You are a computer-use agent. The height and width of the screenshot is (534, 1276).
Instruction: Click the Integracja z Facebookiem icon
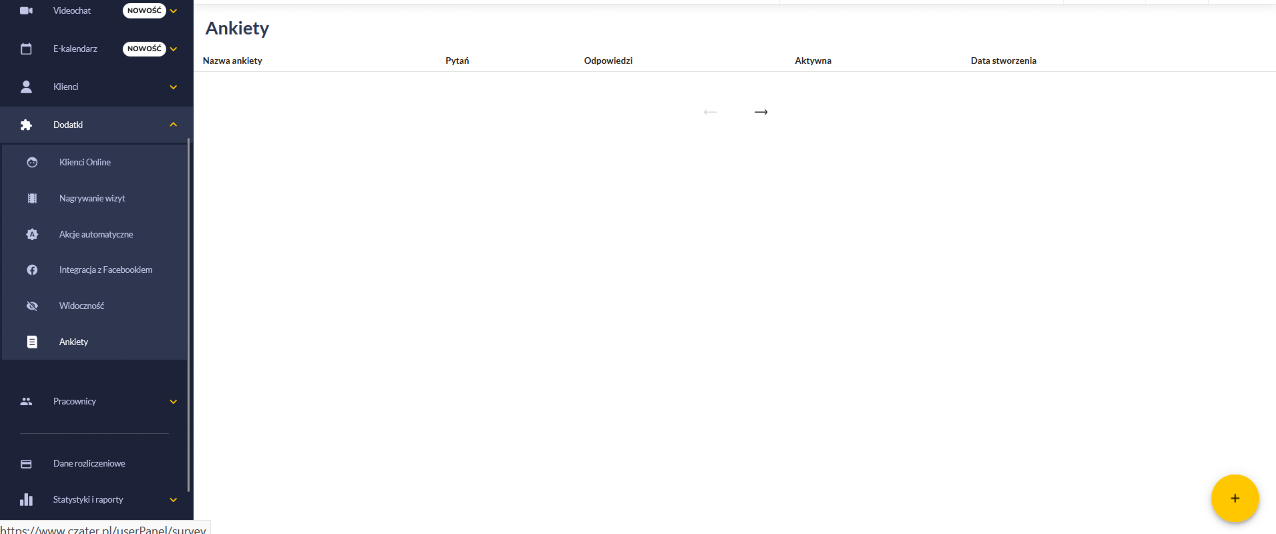tap(32, 270)
